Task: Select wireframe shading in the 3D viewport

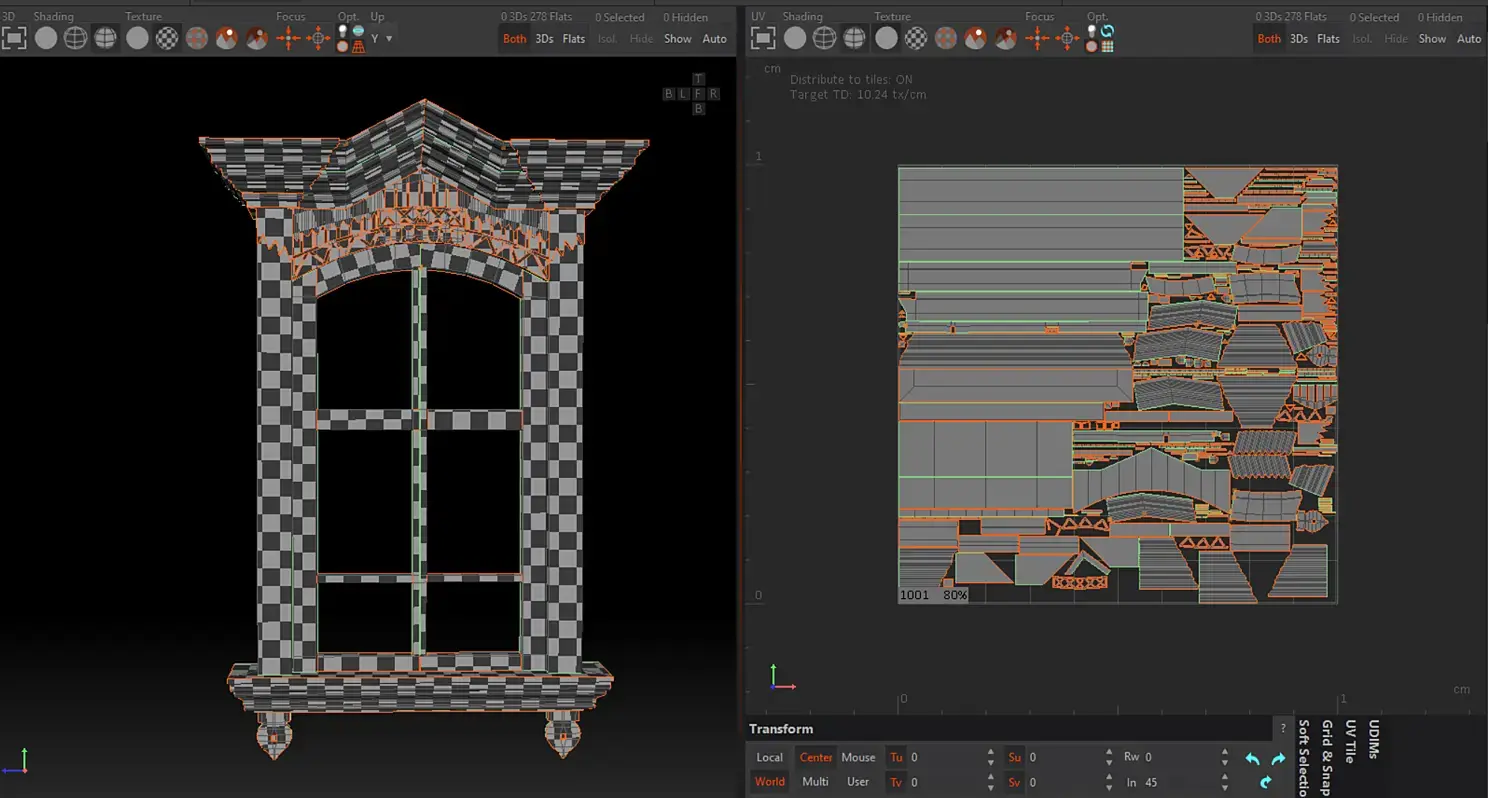Action: click(75, 38)
